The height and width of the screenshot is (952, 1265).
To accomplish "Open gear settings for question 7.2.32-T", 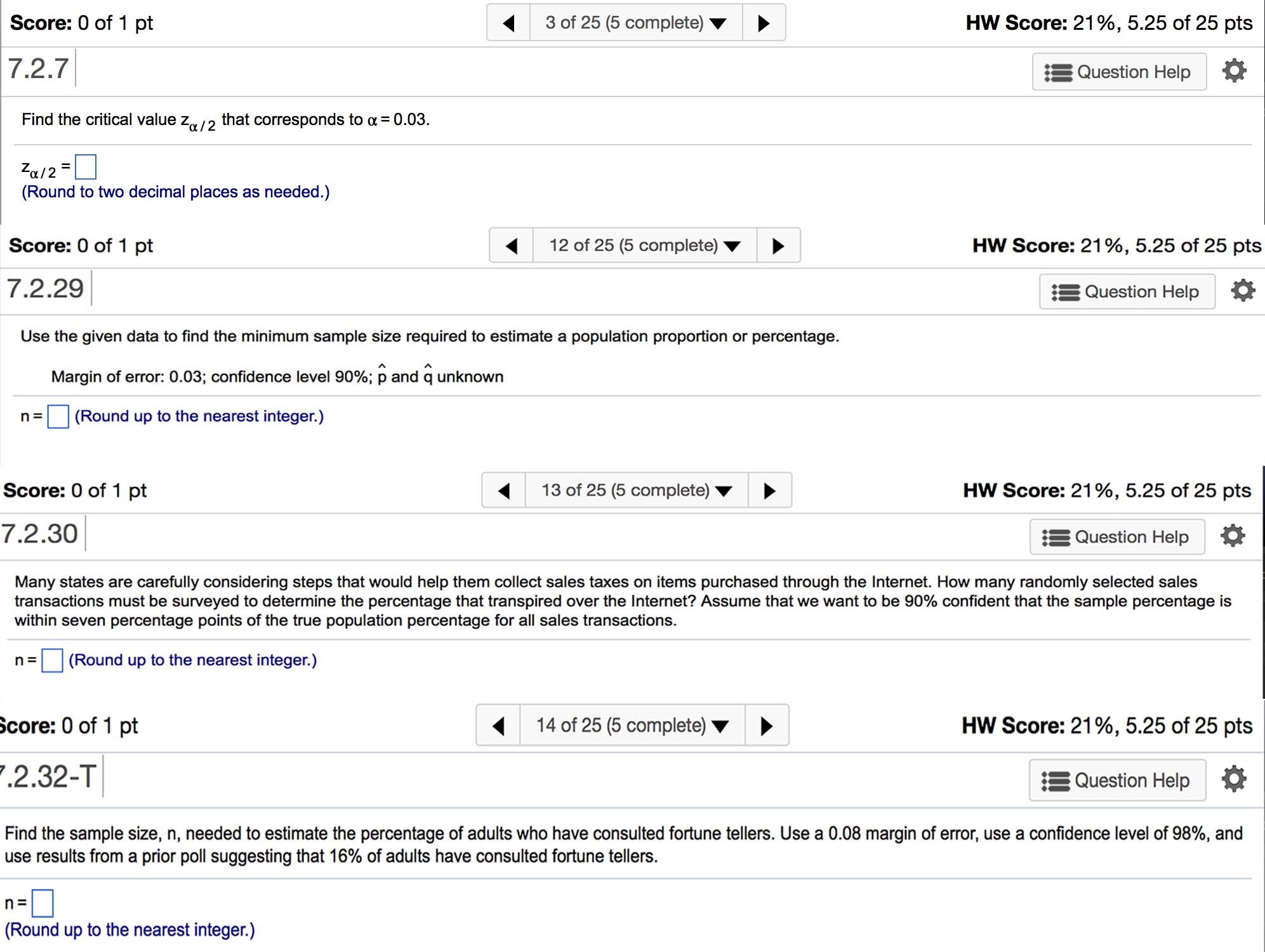I will tap(1233, 779).
